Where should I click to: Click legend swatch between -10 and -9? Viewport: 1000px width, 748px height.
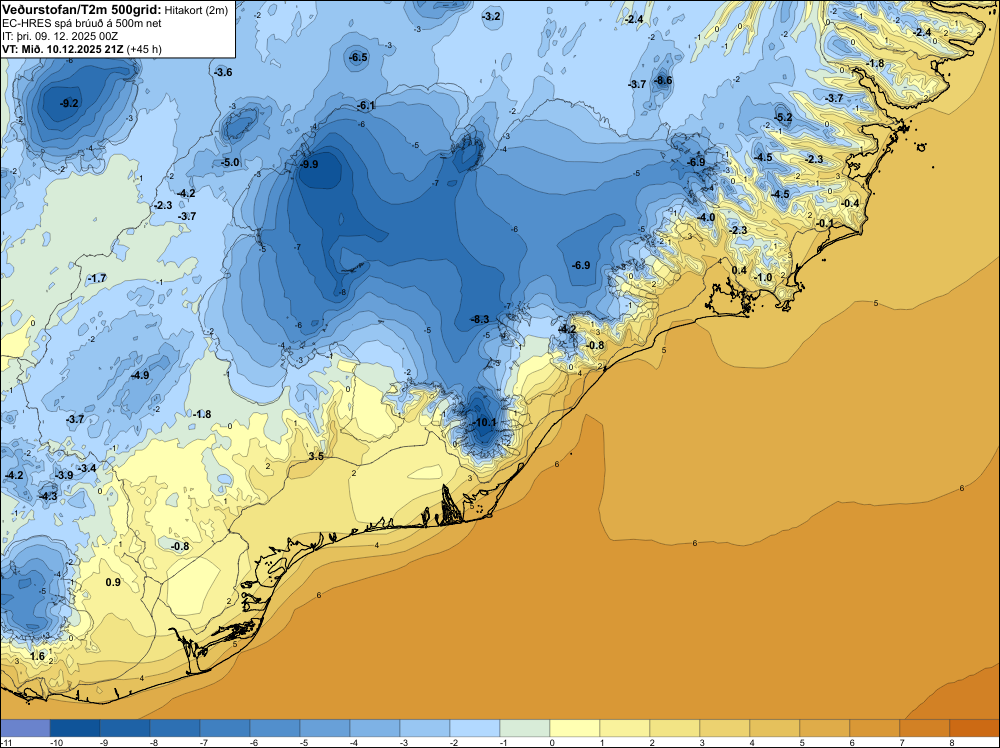(x=75, y=728)
